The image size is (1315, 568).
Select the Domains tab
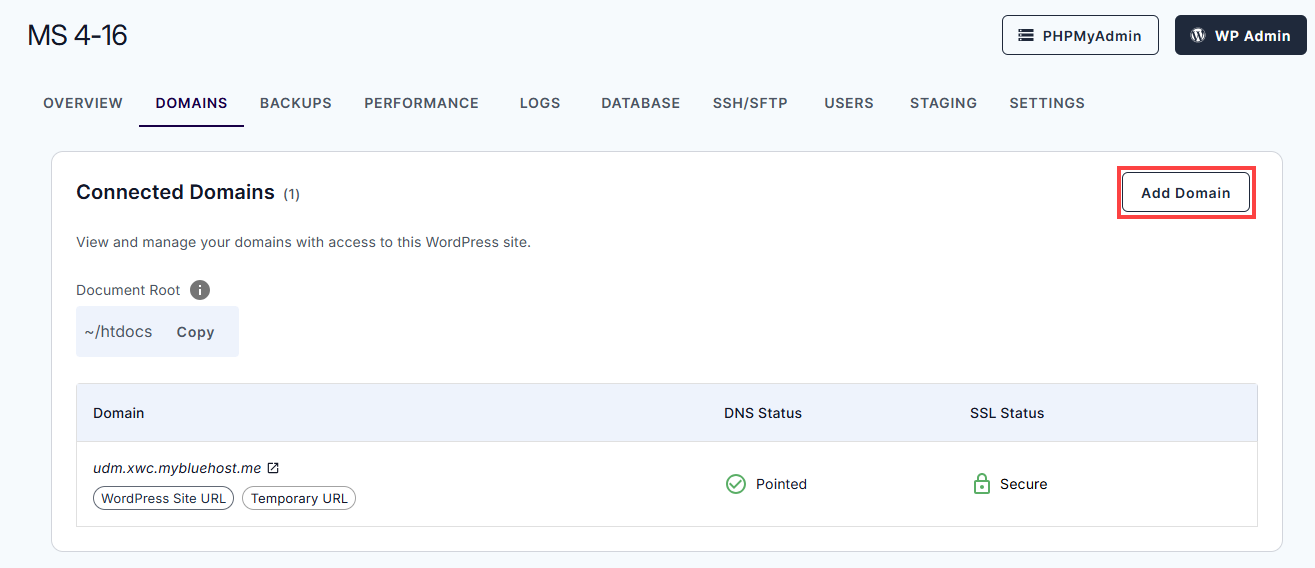[x=191, y=103]
